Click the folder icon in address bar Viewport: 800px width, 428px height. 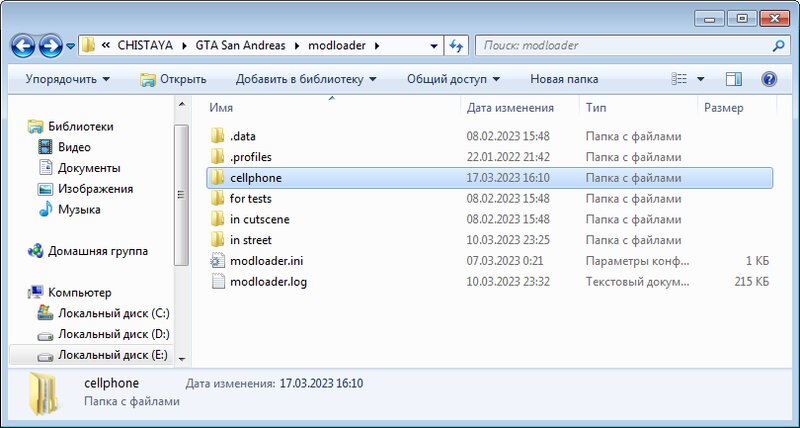coord(88,45)
